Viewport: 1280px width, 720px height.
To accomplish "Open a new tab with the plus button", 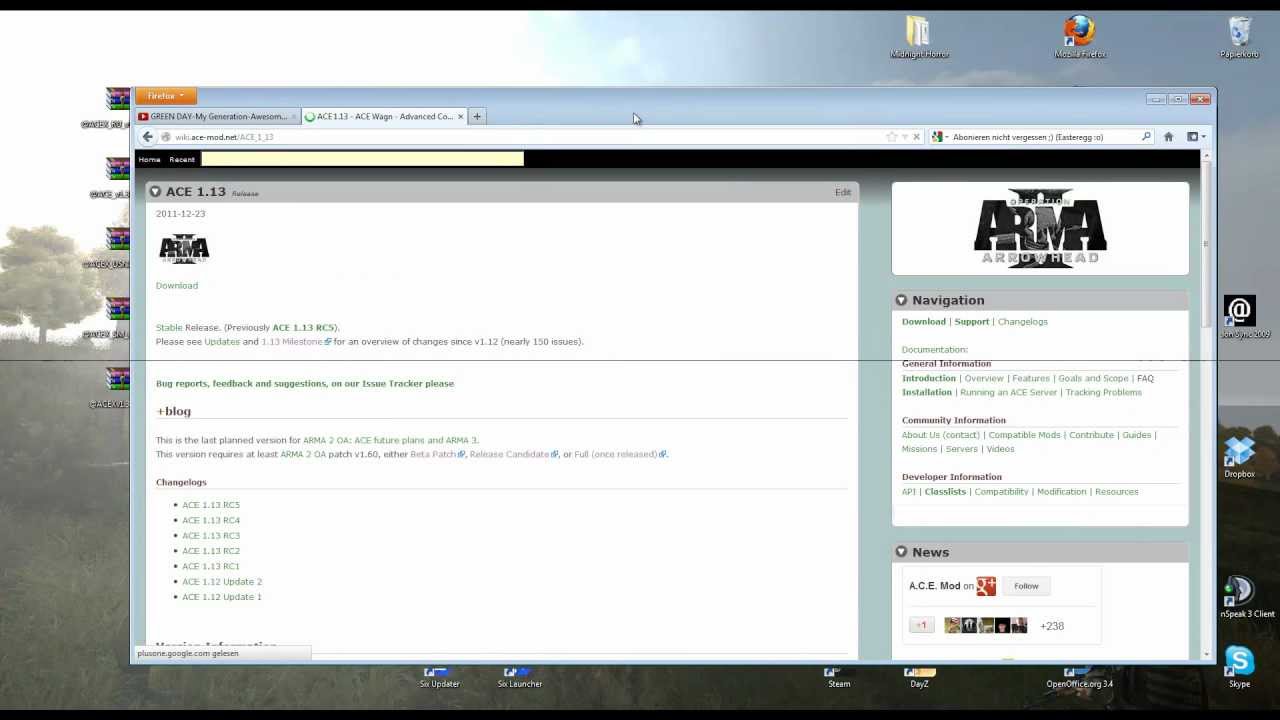I will pyautogui.click(x=477, y=117).
